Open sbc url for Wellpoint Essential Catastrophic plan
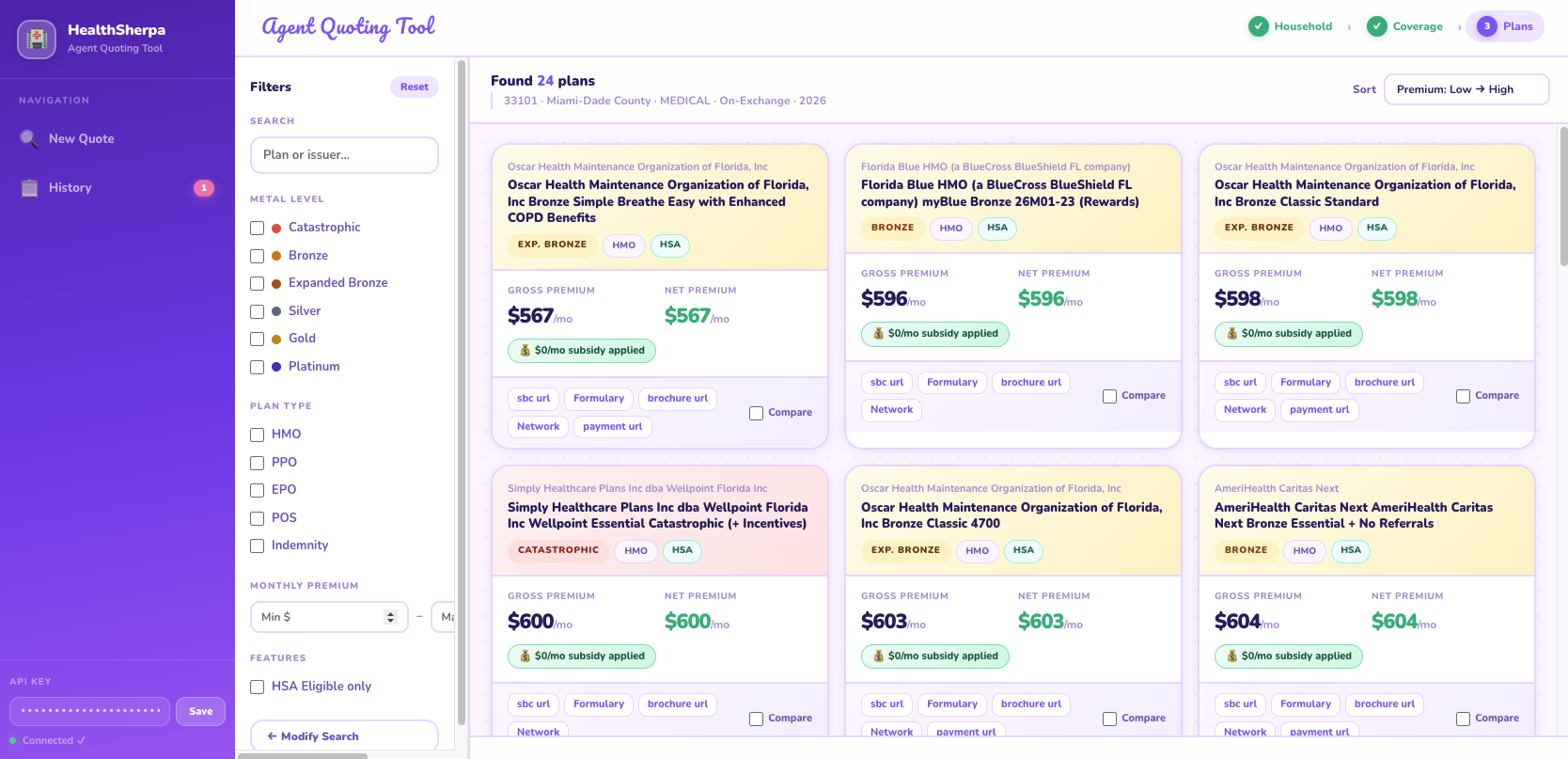 [534, 704]
